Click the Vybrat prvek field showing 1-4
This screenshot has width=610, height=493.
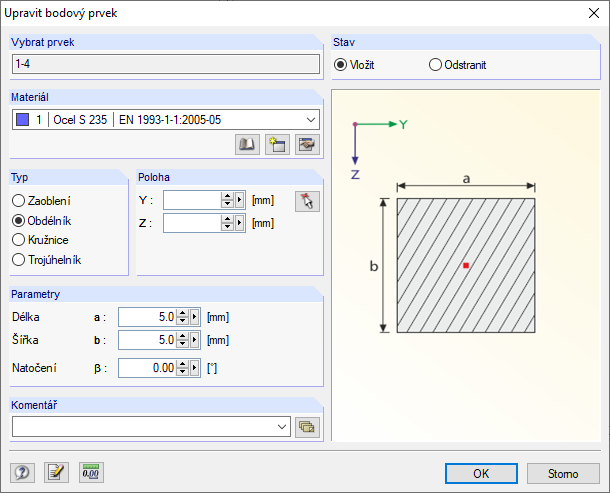(x=166, y=64)
